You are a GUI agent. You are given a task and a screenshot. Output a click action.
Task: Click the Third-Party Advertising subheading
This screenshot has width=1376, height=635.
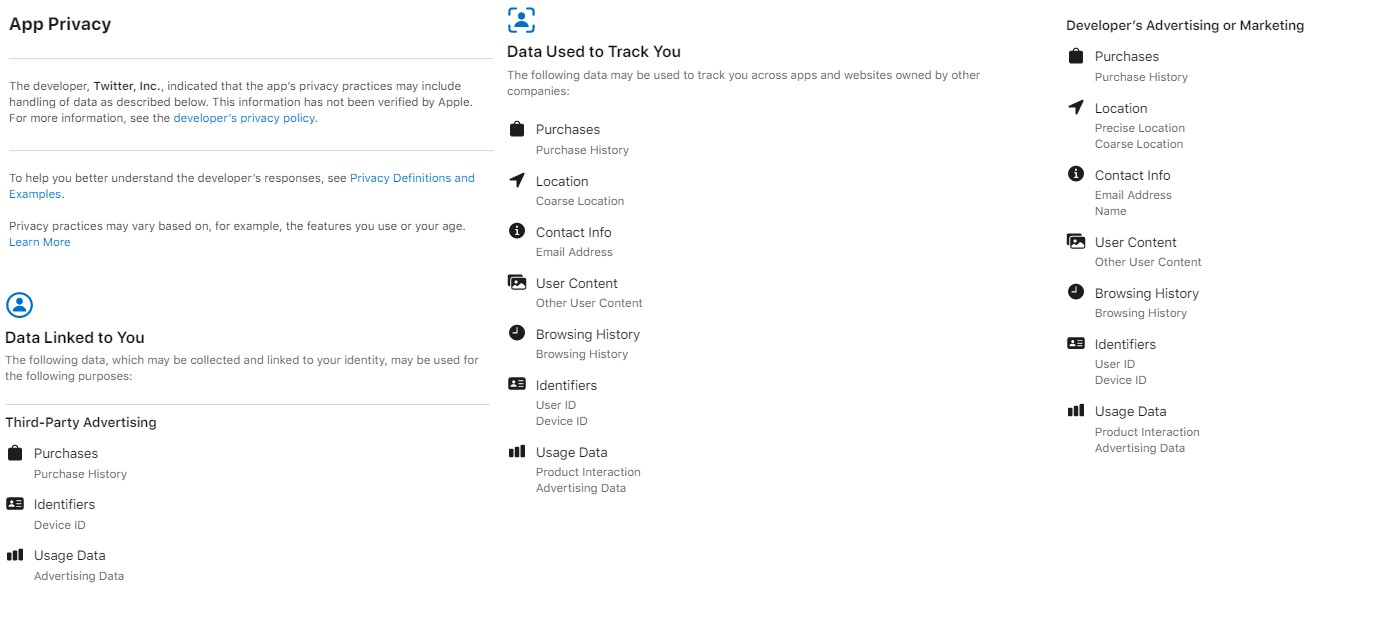pos(81,422)
